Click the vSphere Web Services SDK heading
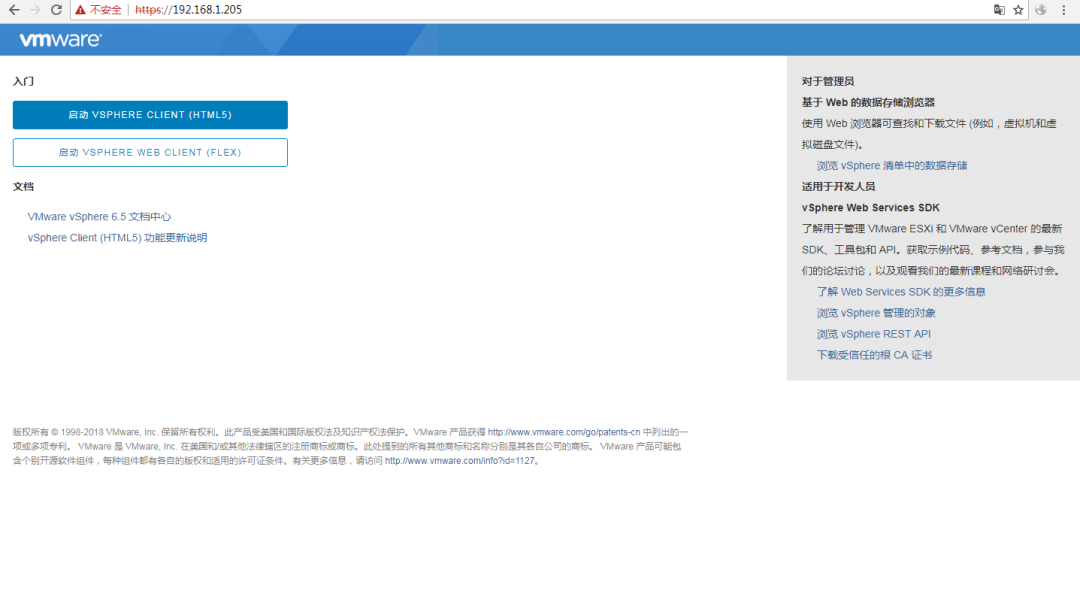1080x606 pixels. [x=871, y=207]
